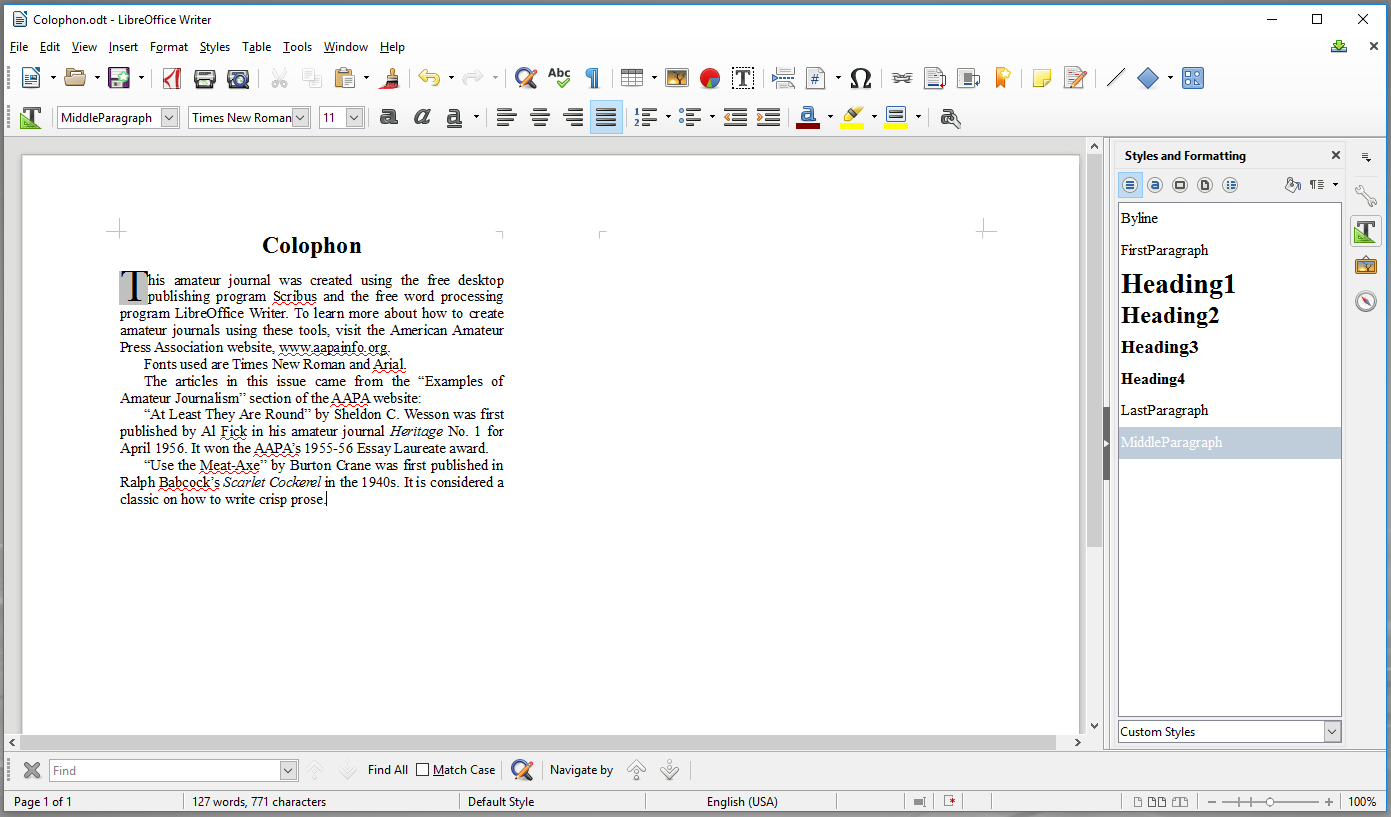This screenshot has height=817, width=1391.
Task: Insert a comment note
Action: pos(1042,78)
